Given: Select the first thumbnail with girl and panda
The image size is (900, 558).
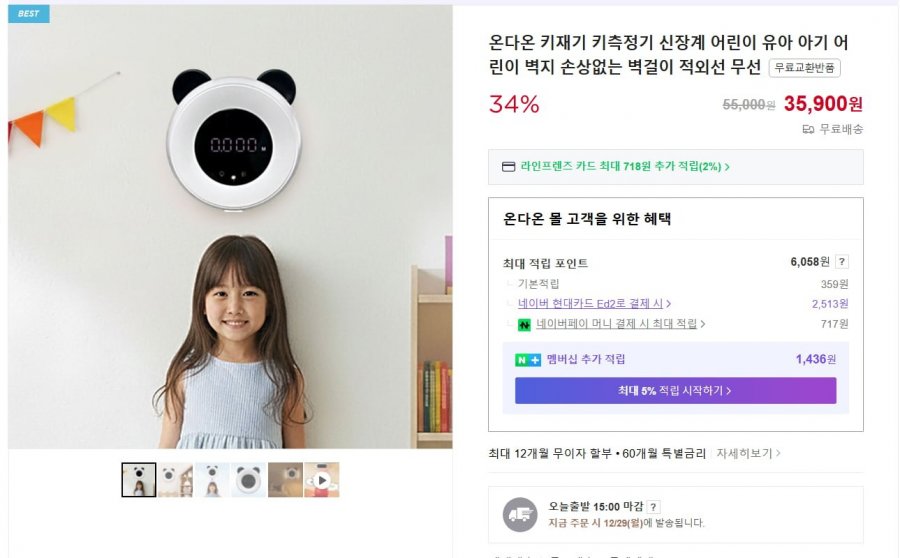Looking at the screenshot, I should [x=139, y=480].
